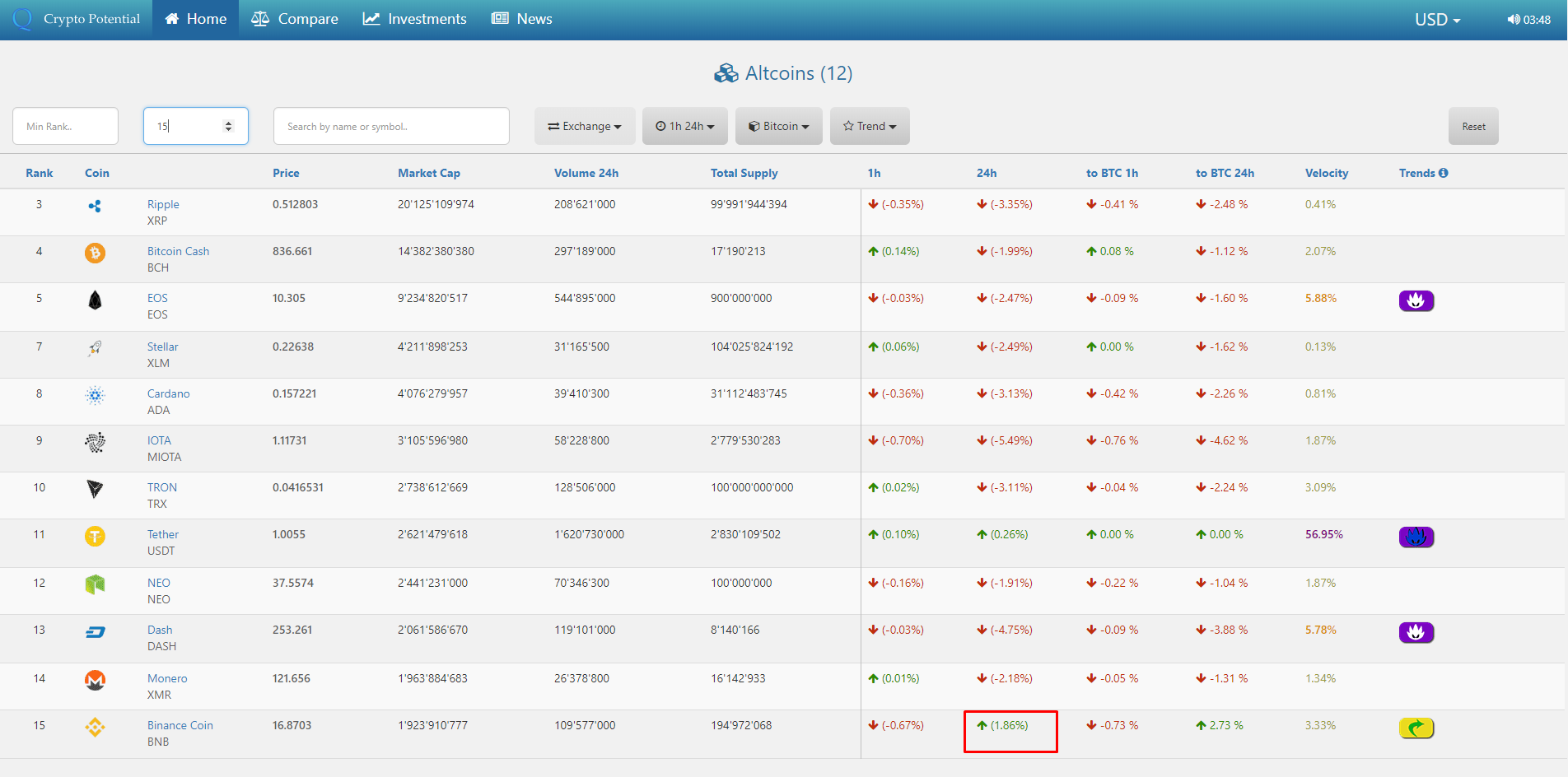Click Binance Coin's 24h change (1.86%)
Screen dimensions: 1568x777
[1003, 725]
